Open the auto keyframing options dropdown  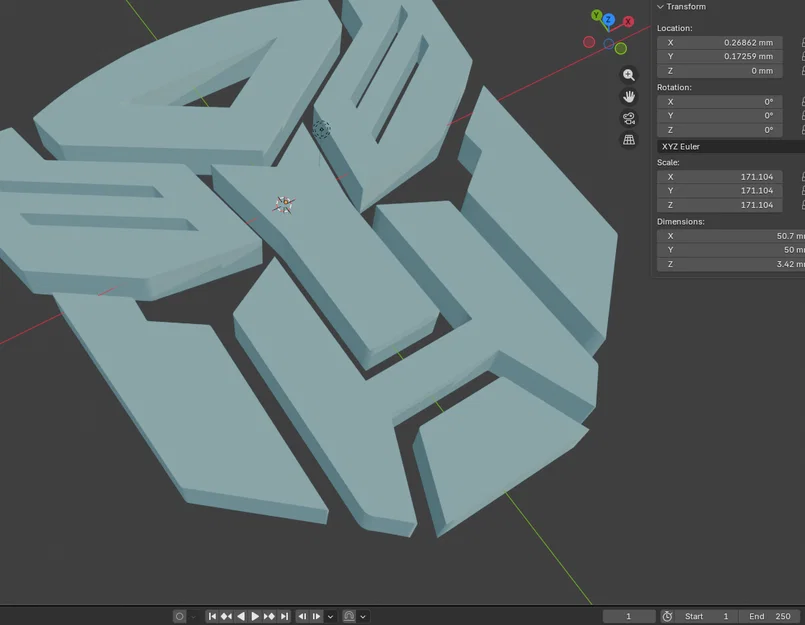point(193,616)
